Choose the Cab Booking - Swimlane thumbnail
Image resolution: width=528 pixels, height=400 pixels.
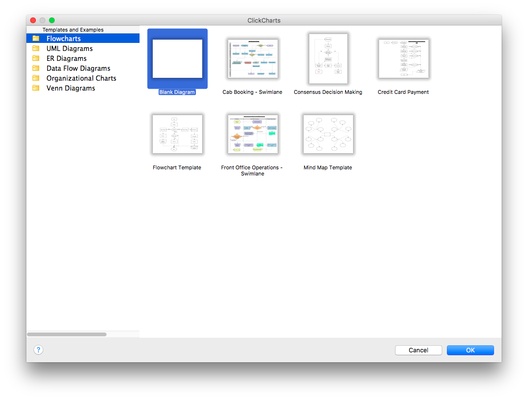point(253,59)
